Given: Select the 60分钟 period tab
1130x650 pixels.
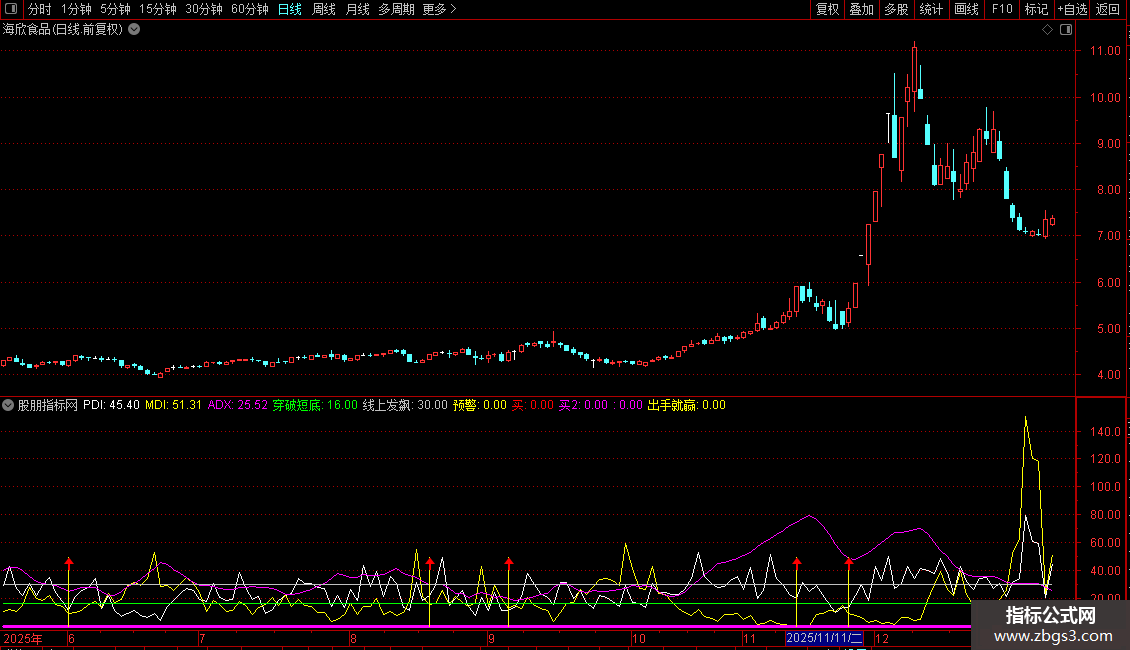Looking at the screenshot, I should point(249,9).
